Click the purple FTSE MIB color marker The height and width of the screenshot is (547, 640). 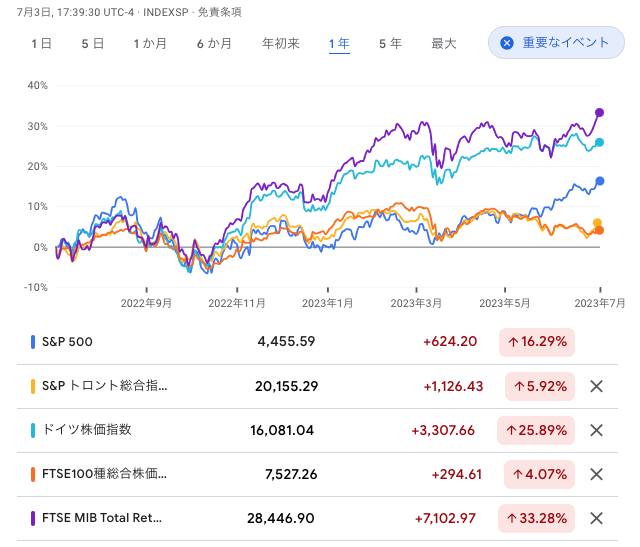(x=33, y=518)
